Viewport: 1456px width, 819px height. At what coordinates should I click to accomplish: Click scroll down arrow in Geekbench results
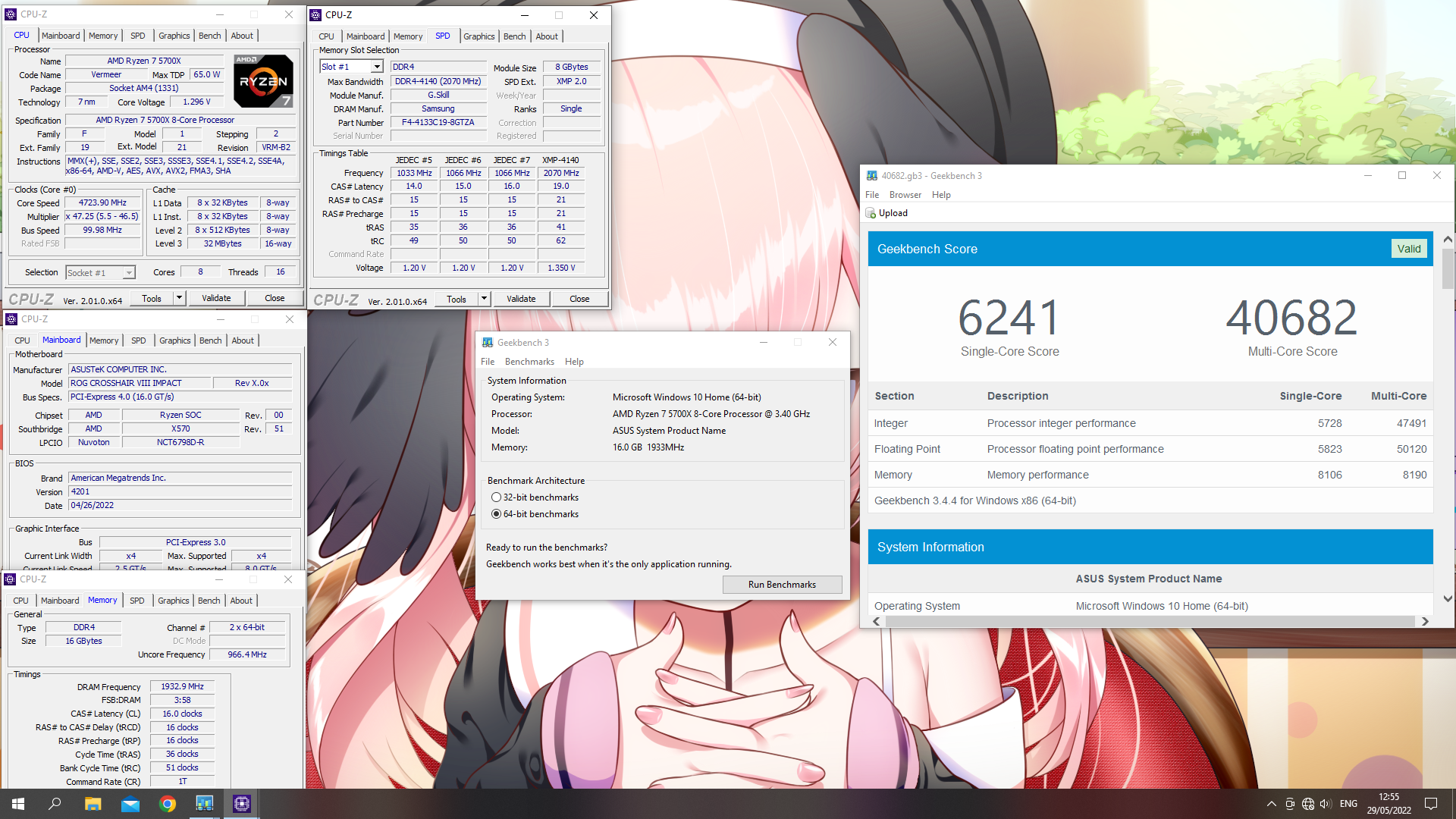(1448, 598)
